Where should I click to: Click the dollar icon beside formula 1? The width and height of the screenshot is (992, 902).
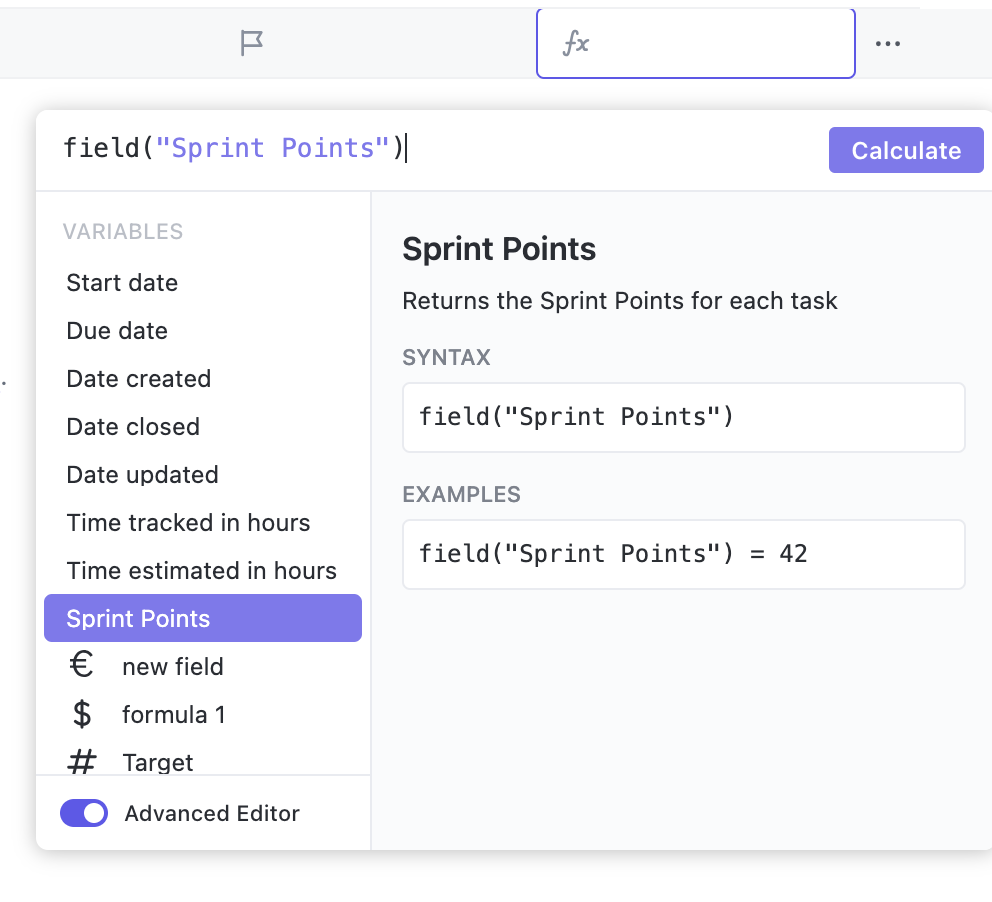point(83,714)
